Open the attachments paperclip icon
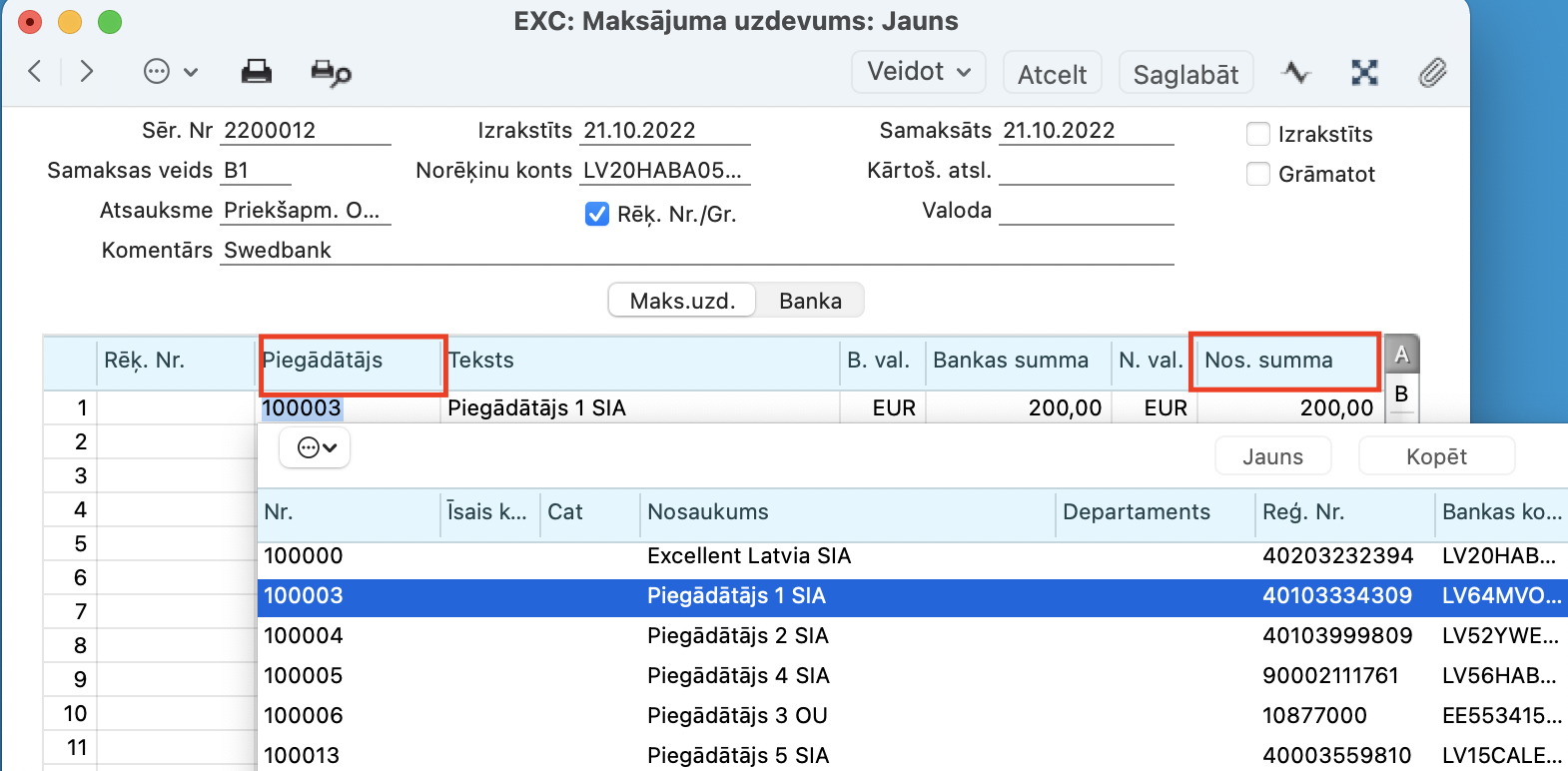Viewport: 1568px width, 771px height. [x=1433, y=72]
